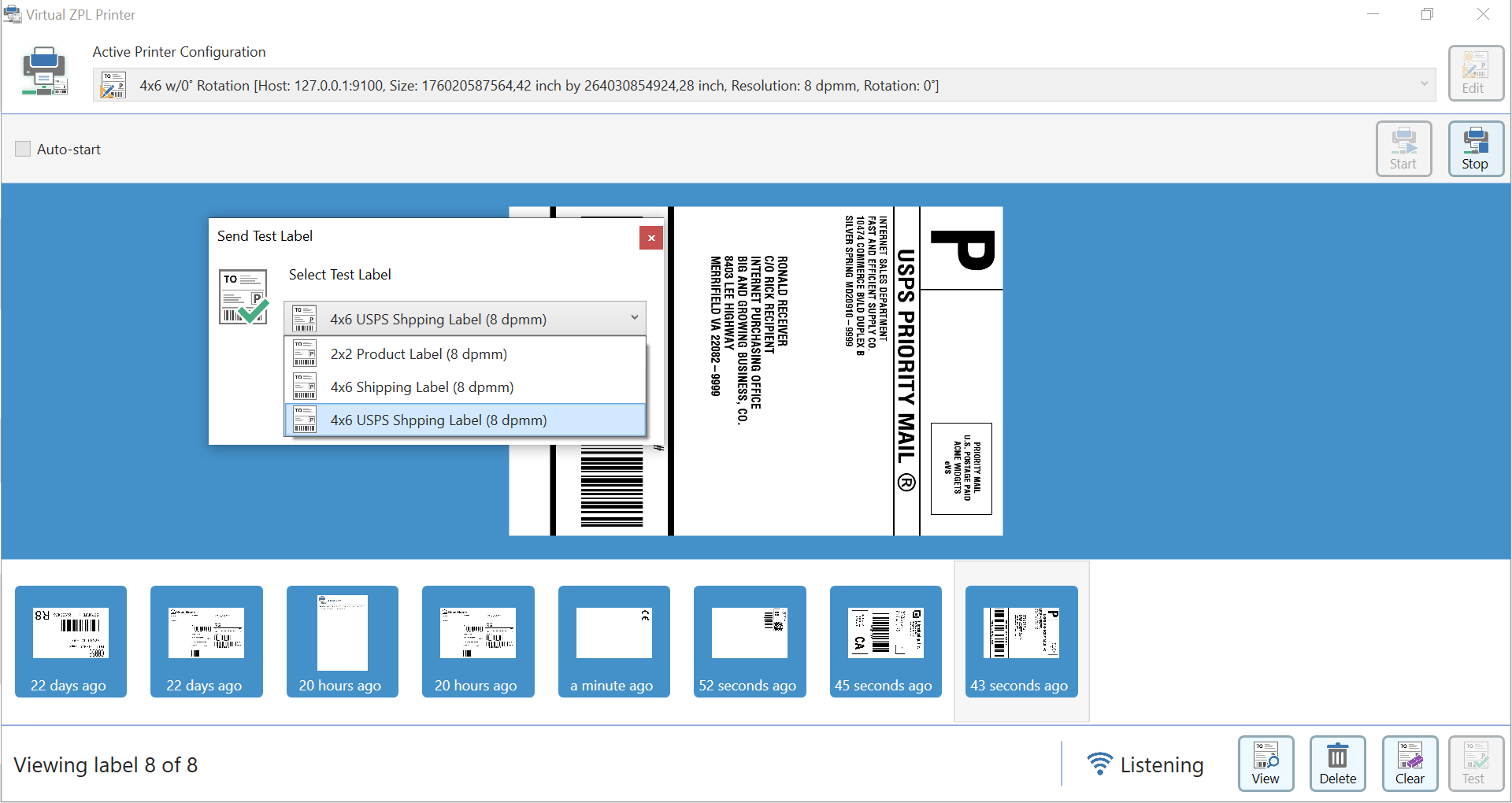Screen dimensions: 1512x803
Task: Close the Send Test Label dialog
Action: point(650,238)
